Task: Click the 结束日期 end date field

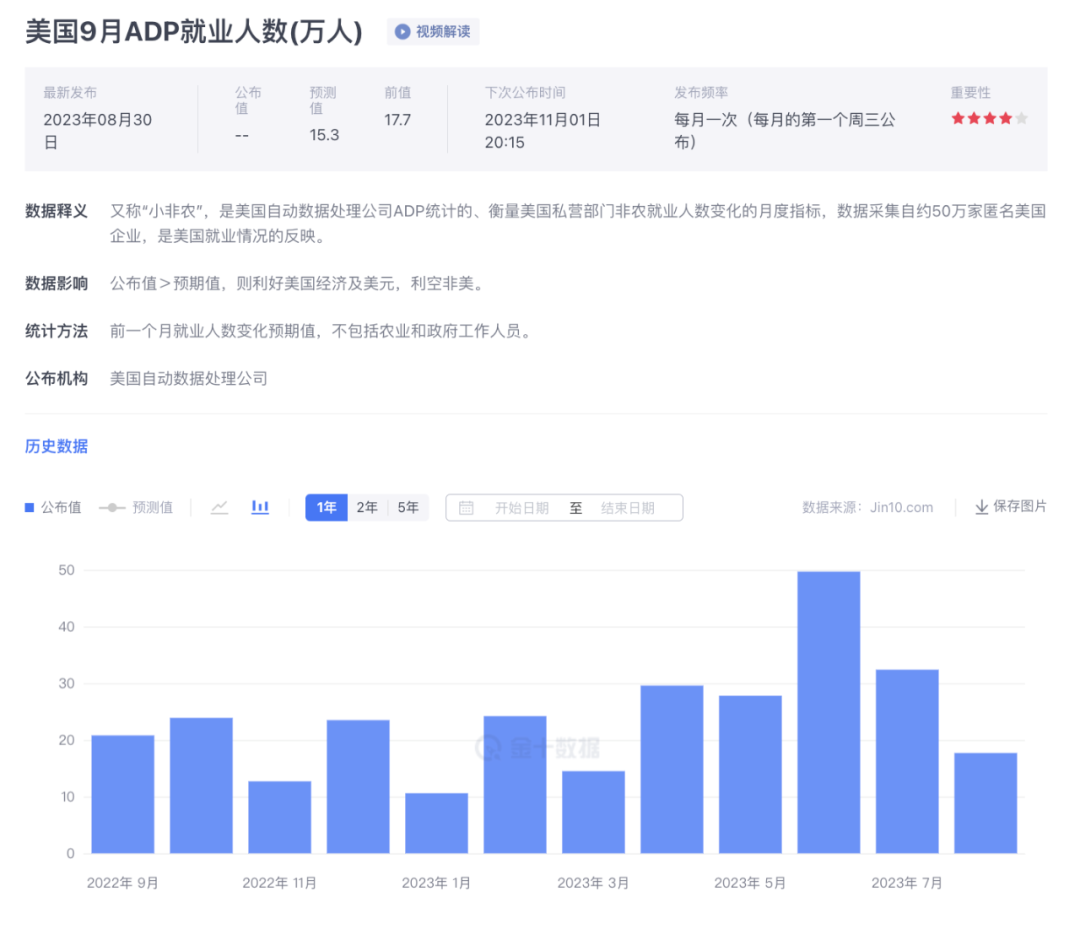Action: tap(627, 508)
